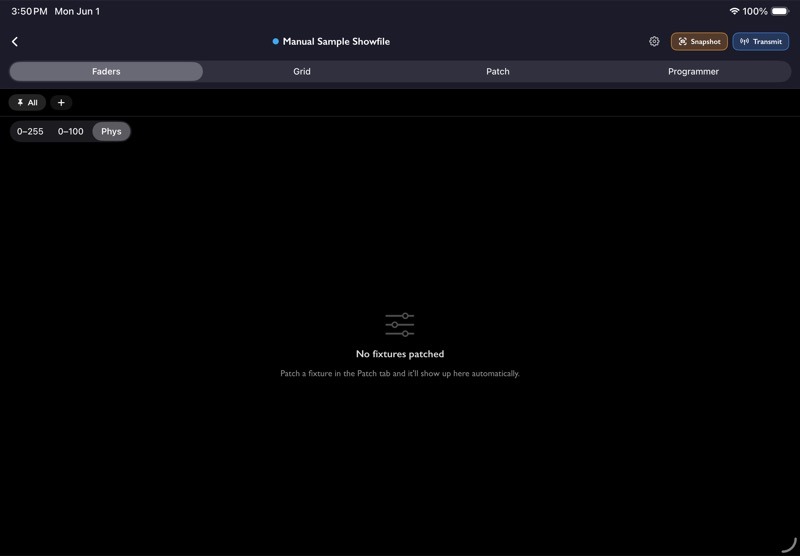
Task: Set value display to 0–100
Action: pos(70,132)
